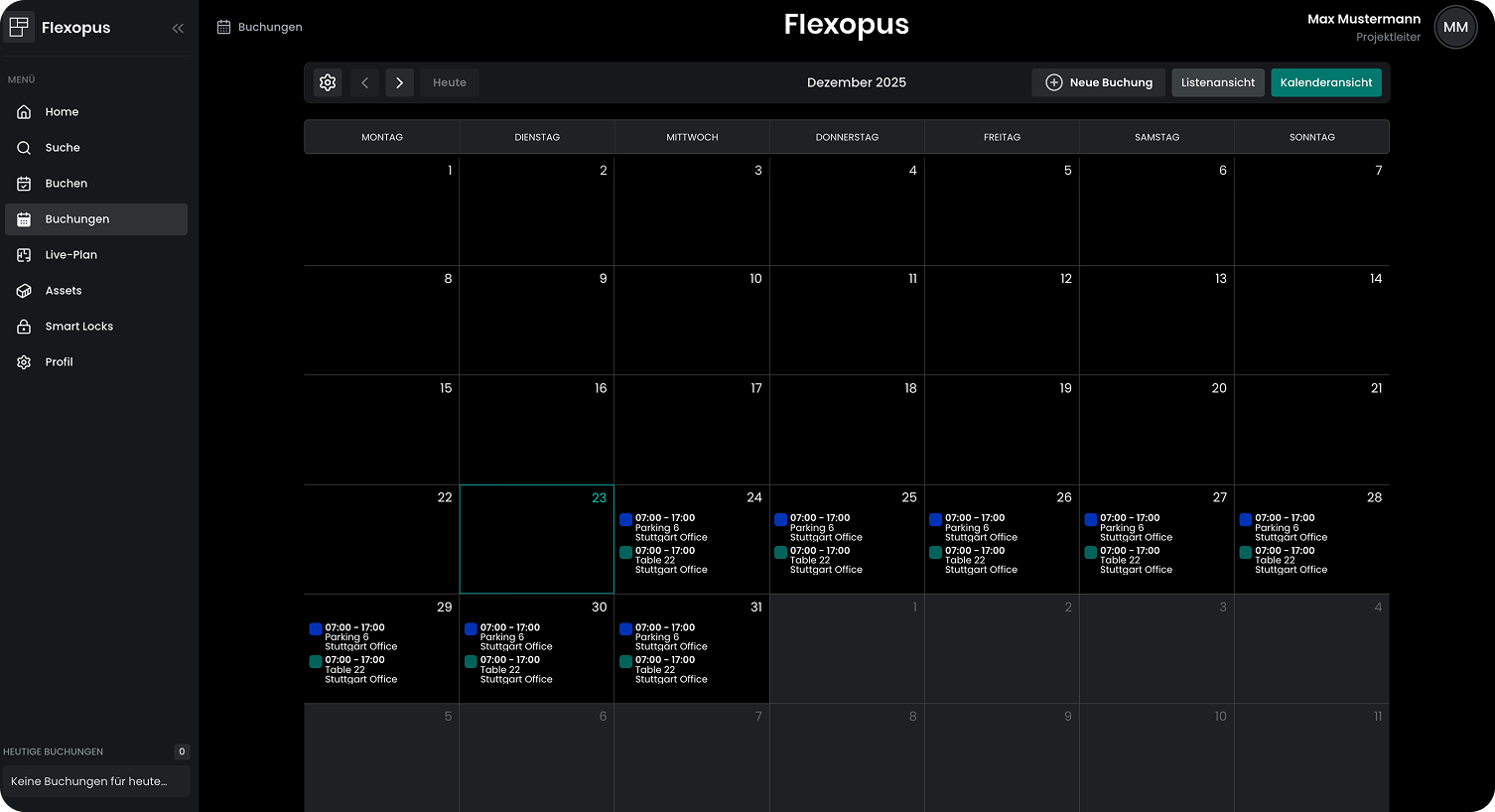Viewport: 1495px width, 812px height.
Task: Go to Profil settings
Action: click(59, 362)
